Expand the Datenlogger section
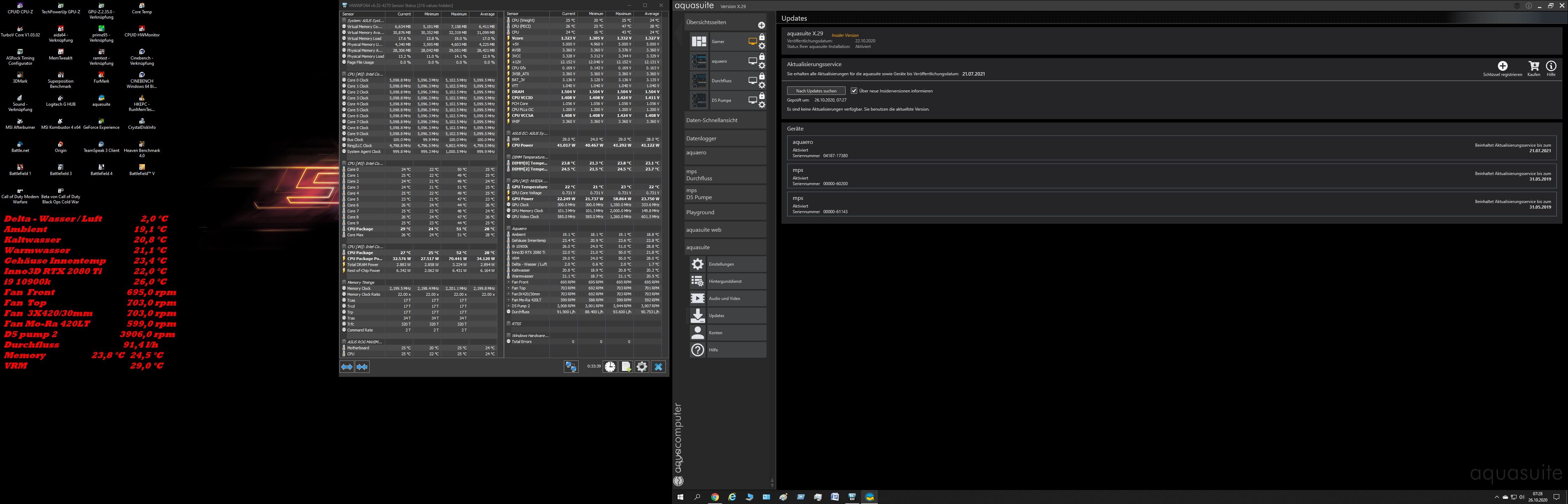 [725, 138]
